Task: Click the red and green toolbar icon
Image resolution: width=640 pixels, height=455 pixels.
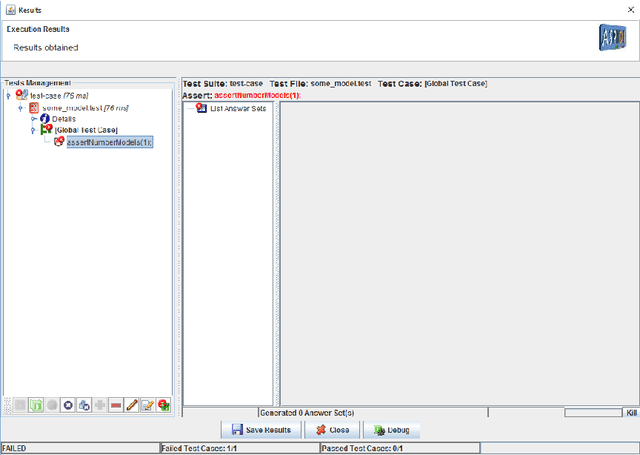Action: [164, 405]
